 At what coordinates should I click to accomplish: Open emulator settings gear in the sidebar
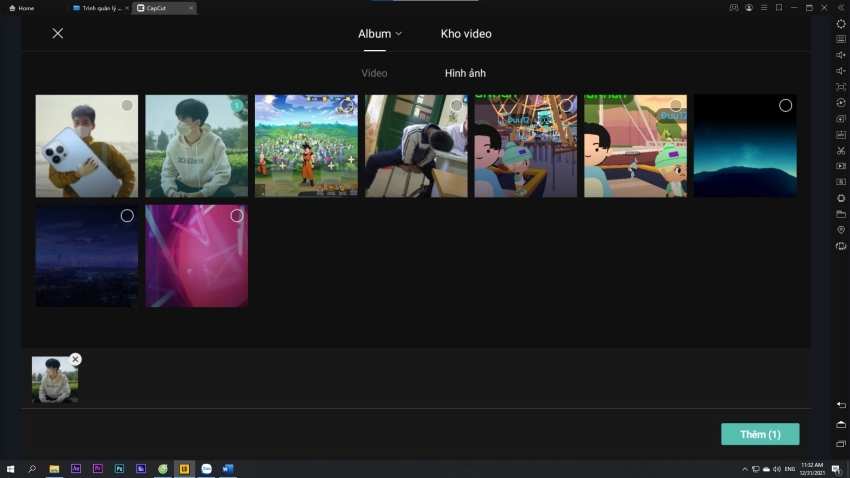[841, 23]
